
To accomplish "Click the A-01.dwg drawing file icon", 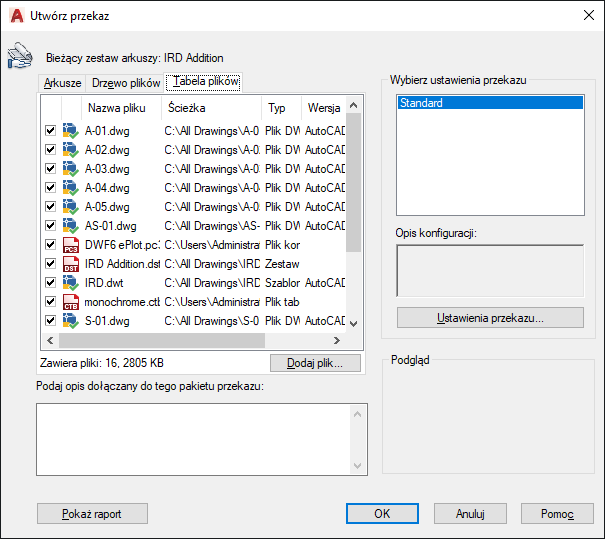I will click(71, 131).
